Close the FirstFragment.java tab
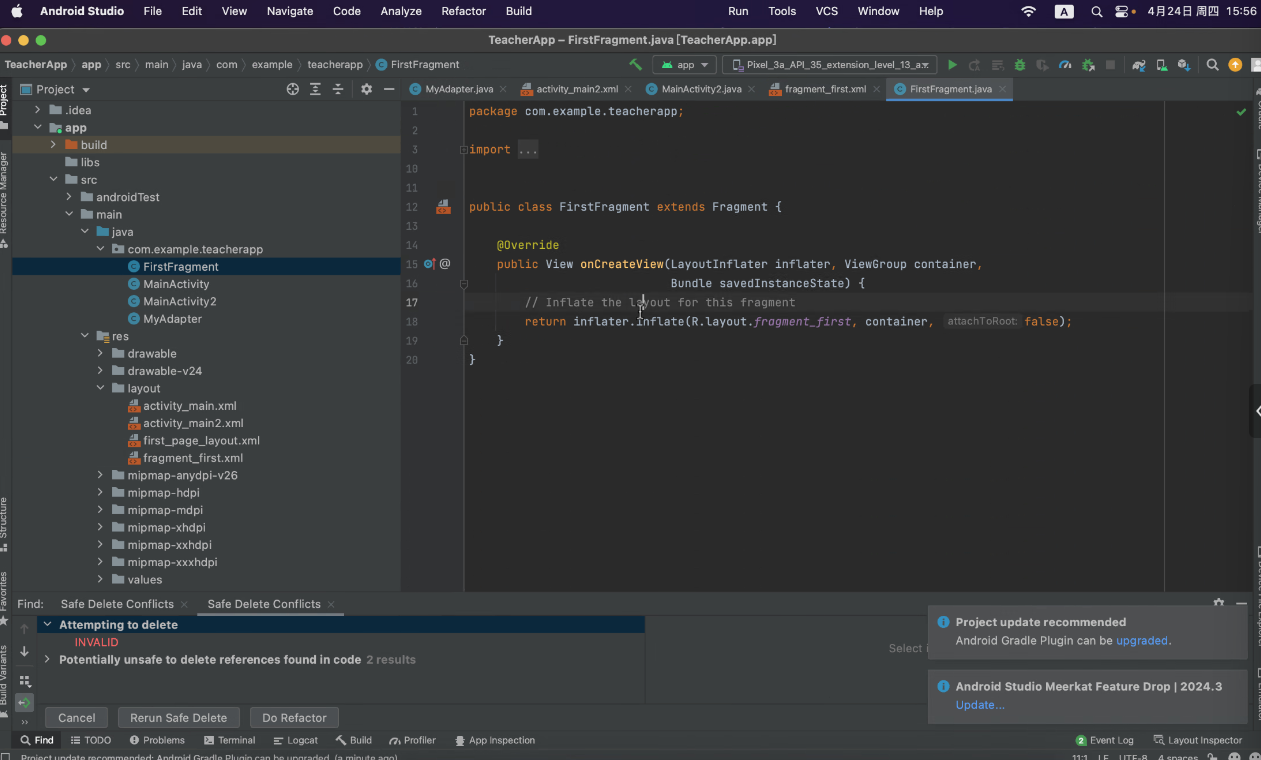 tap(1003, 89)
